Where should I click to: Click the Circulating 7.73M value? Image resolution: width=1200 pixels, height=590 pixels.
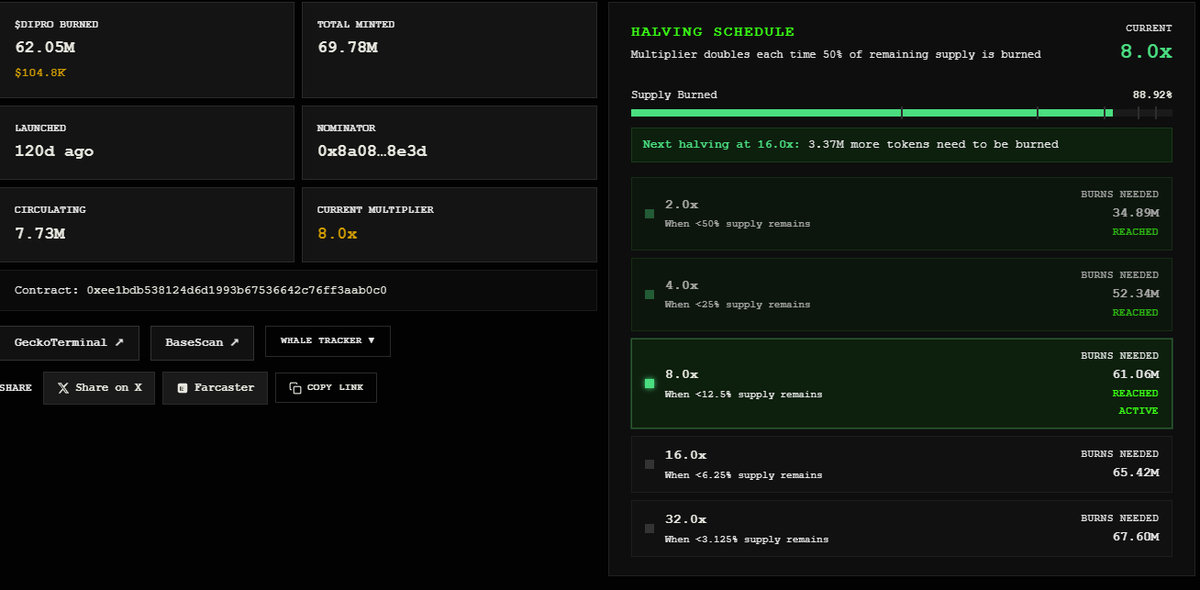[x=40, y=233]
